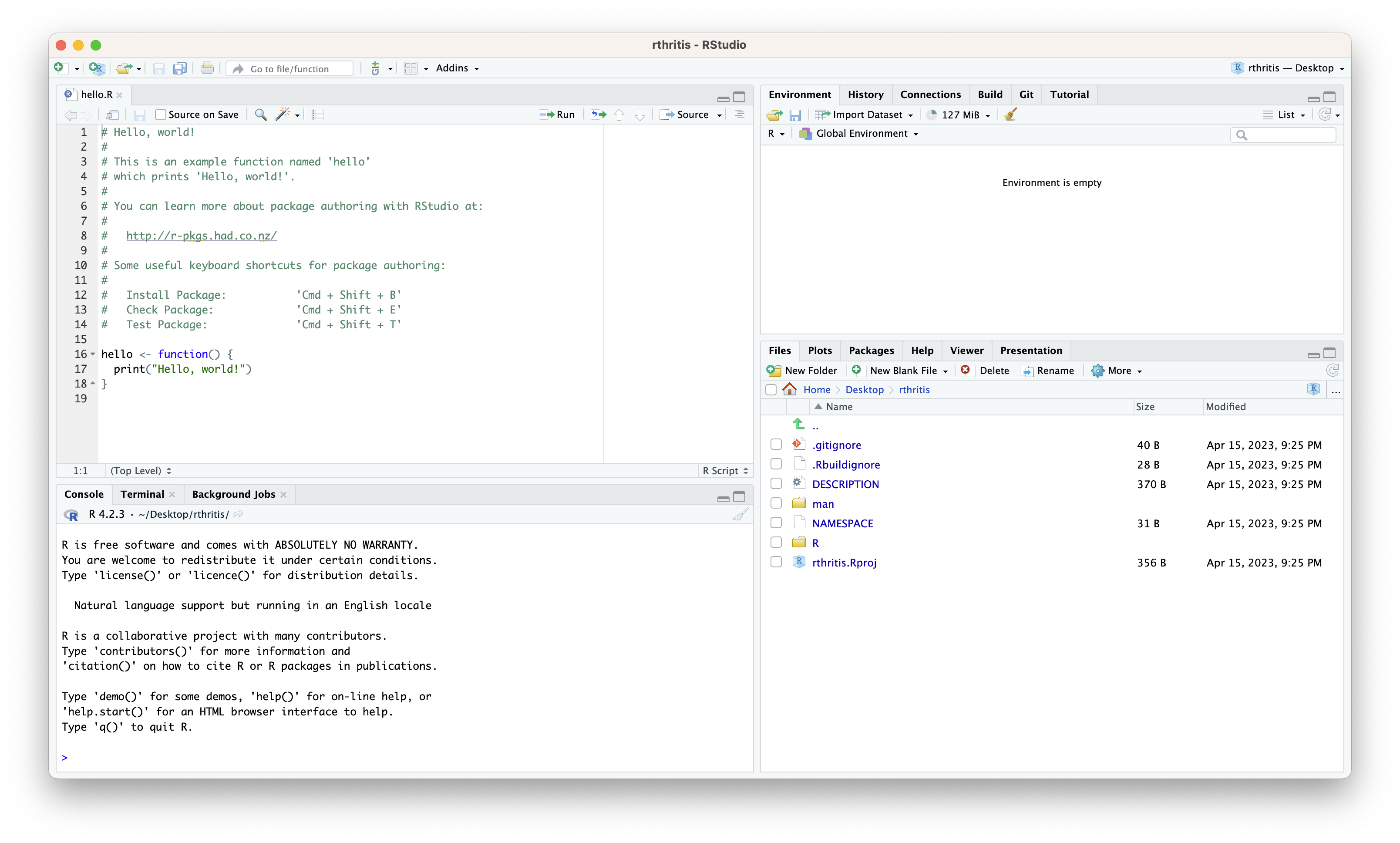Switch to the Git tab

coord(1026,94)
